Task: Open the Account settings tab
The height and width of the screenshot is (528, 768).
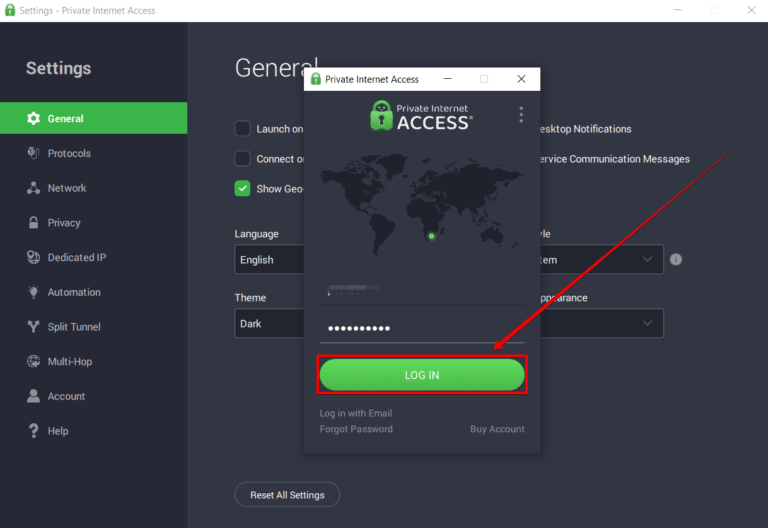Action: pyautogui.click(x=66, y=396)
